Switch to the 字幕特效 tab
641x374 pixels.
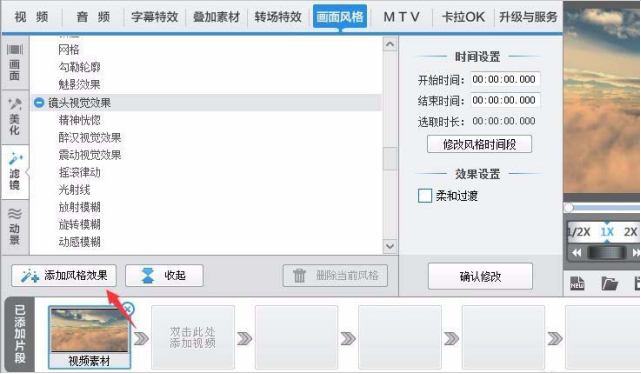155,17
